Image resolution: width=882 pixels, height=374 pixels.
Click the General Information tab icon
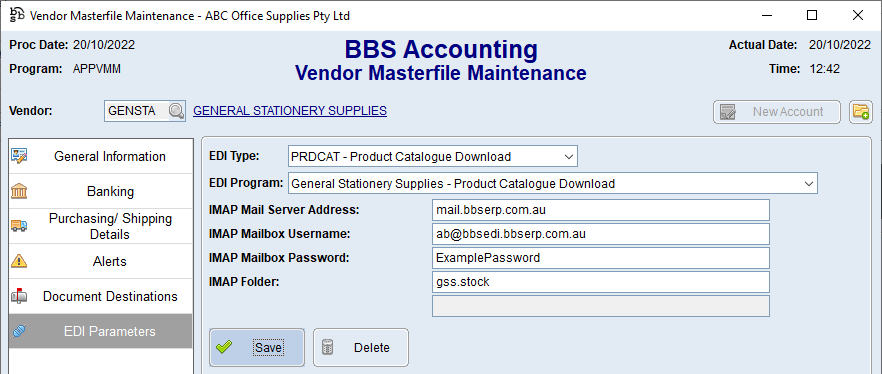(19, 156)
